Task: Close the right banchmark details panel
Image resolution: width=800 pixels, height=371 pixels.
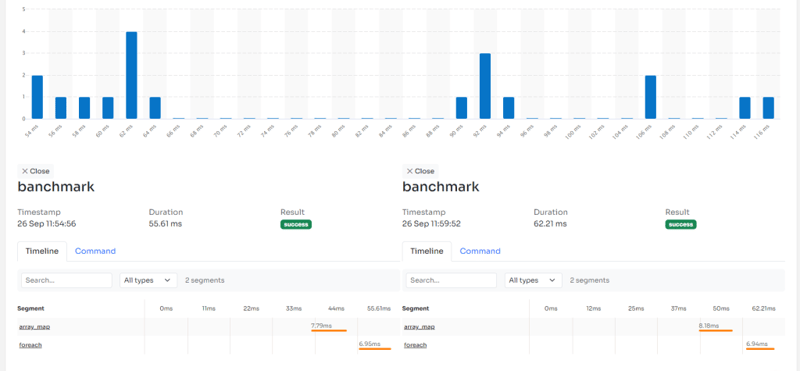Action: pyautogui.click(x=420, y=171)
